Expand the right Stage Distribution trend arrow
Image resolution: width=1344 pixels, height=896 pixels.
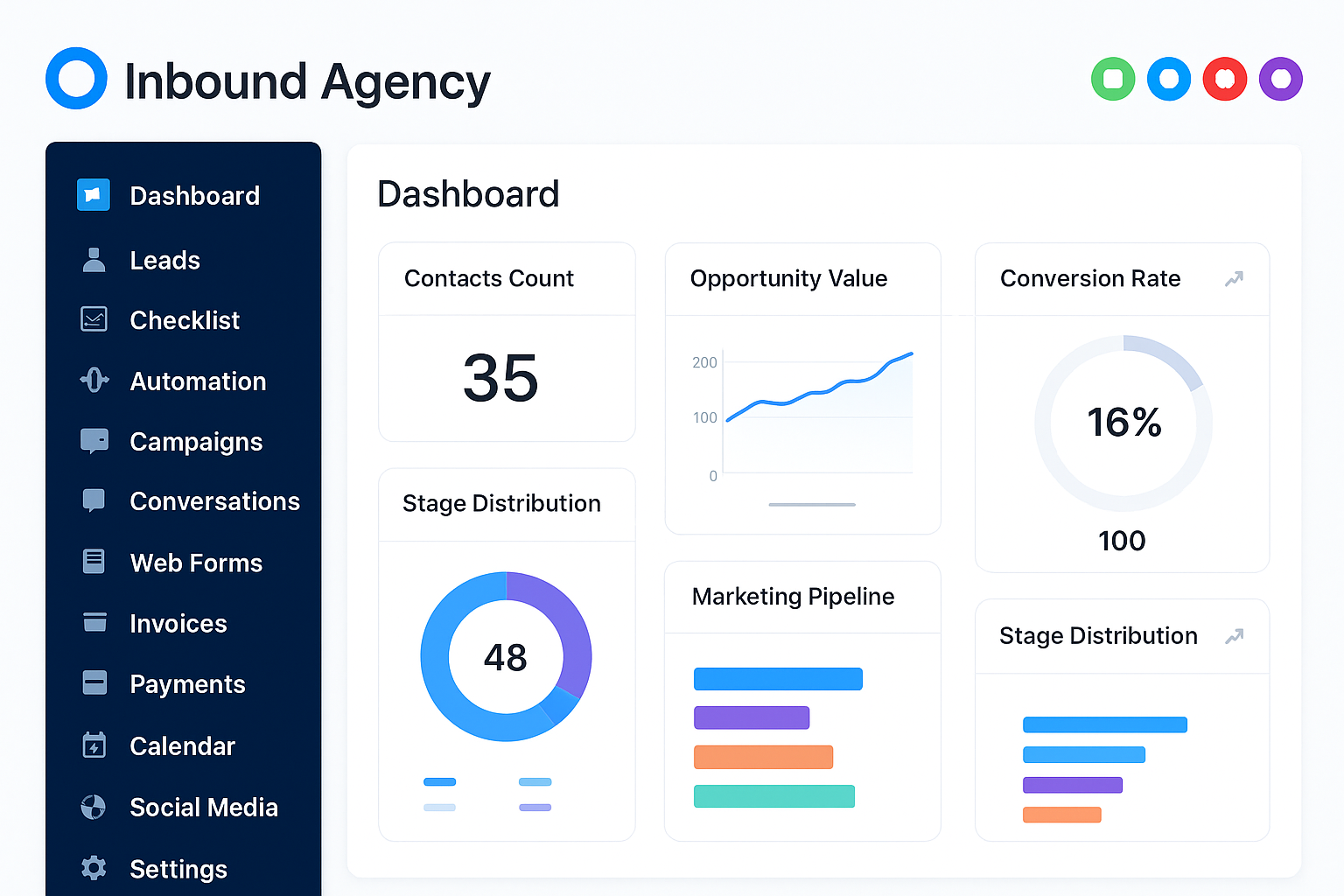point(1234,636)
